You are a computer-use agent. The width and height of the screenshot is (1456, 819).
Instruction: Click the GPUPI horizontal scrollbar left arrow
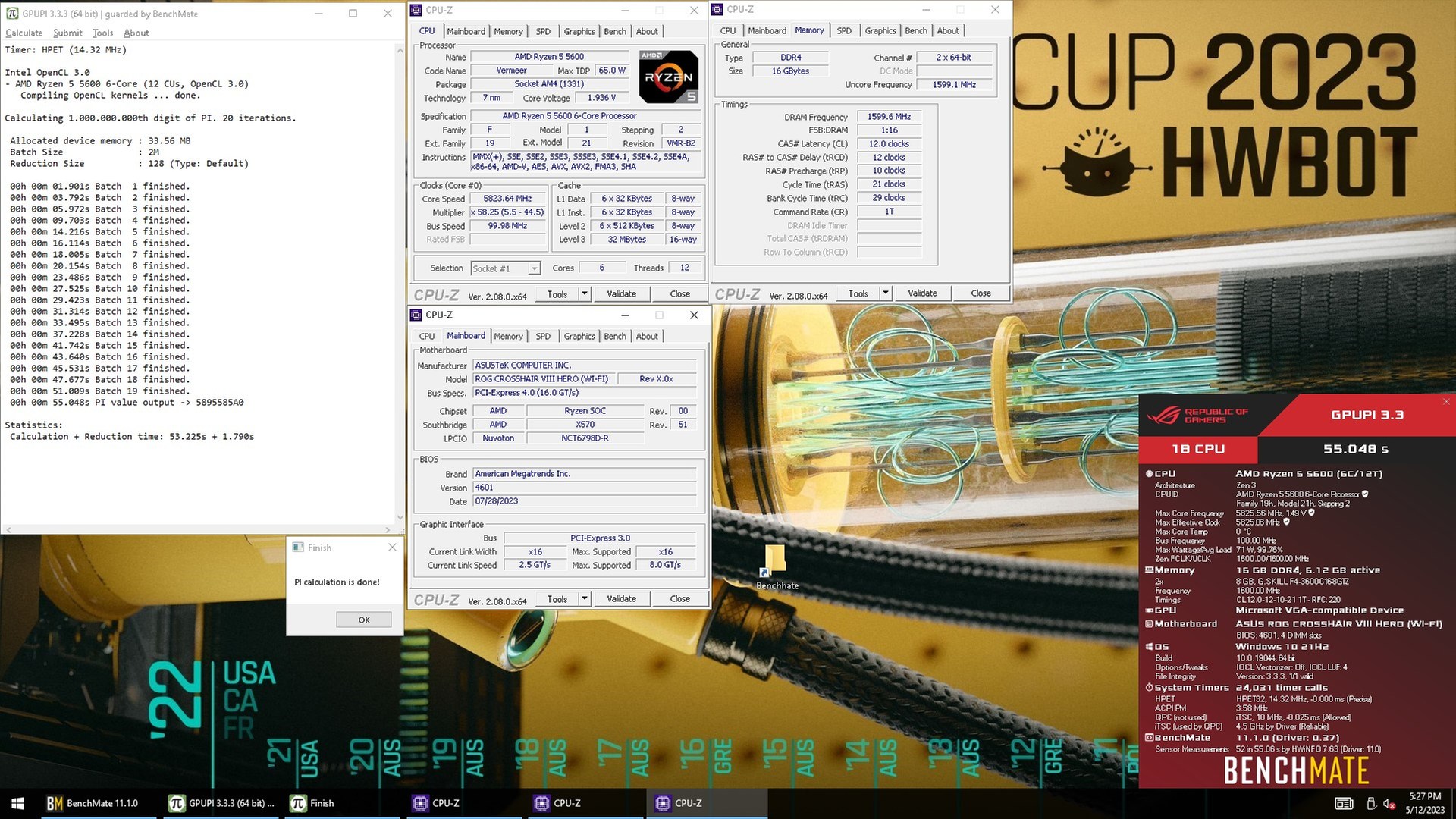[8, 529]
